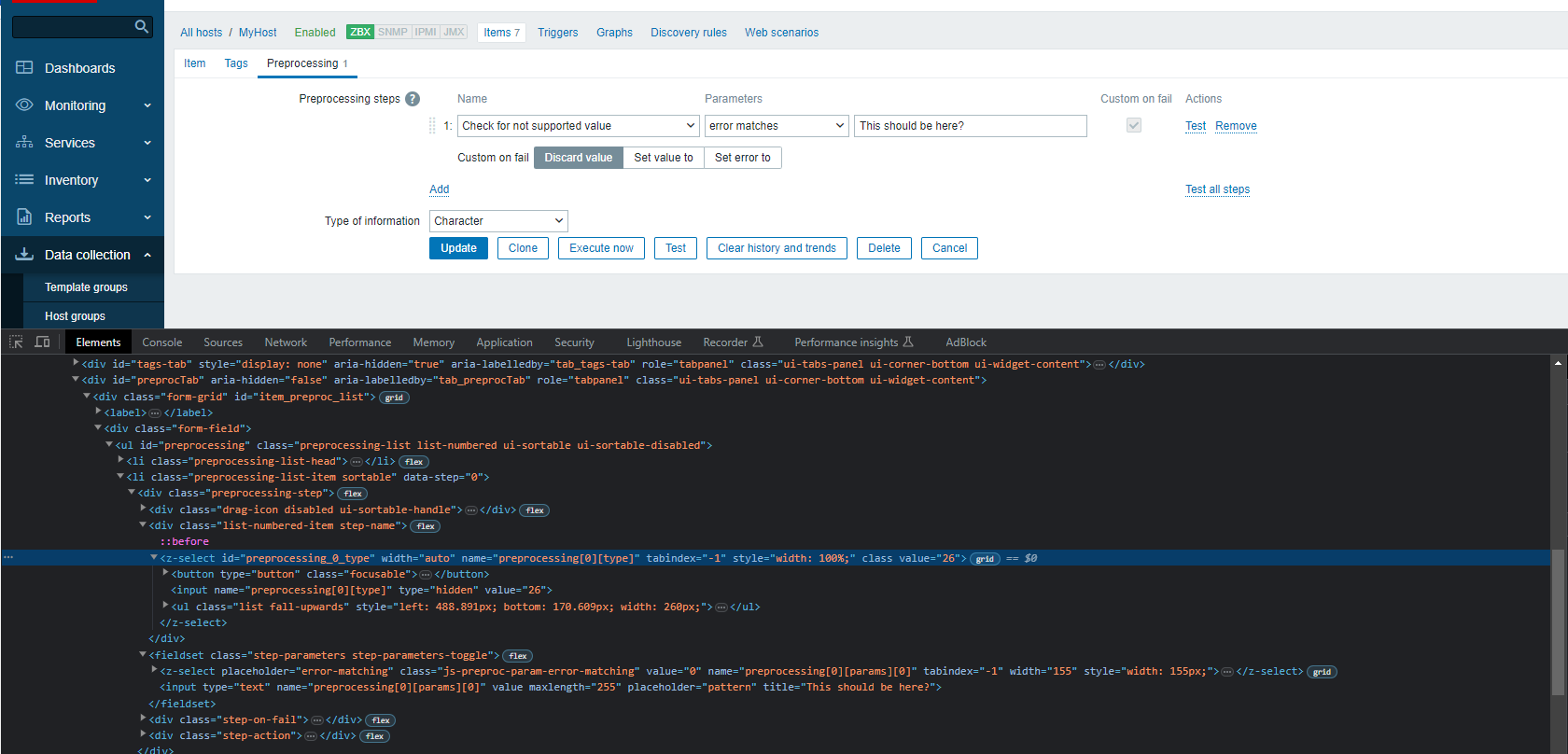Click the Services hierarchy icon

(x=24, y=142)
